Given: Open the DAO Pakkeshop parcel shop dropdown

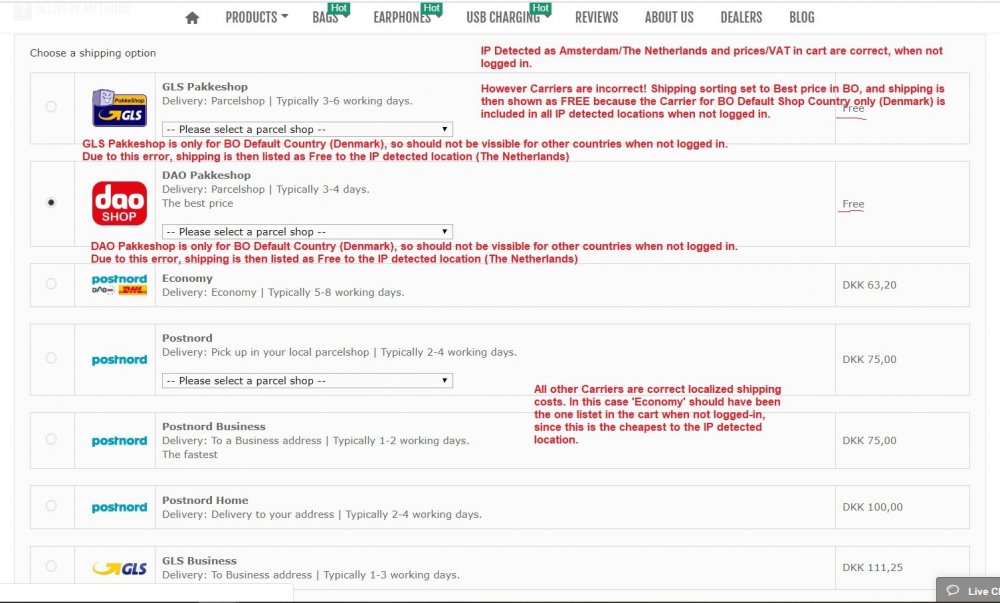Looking at the screenshot, I should coord(307,231).
